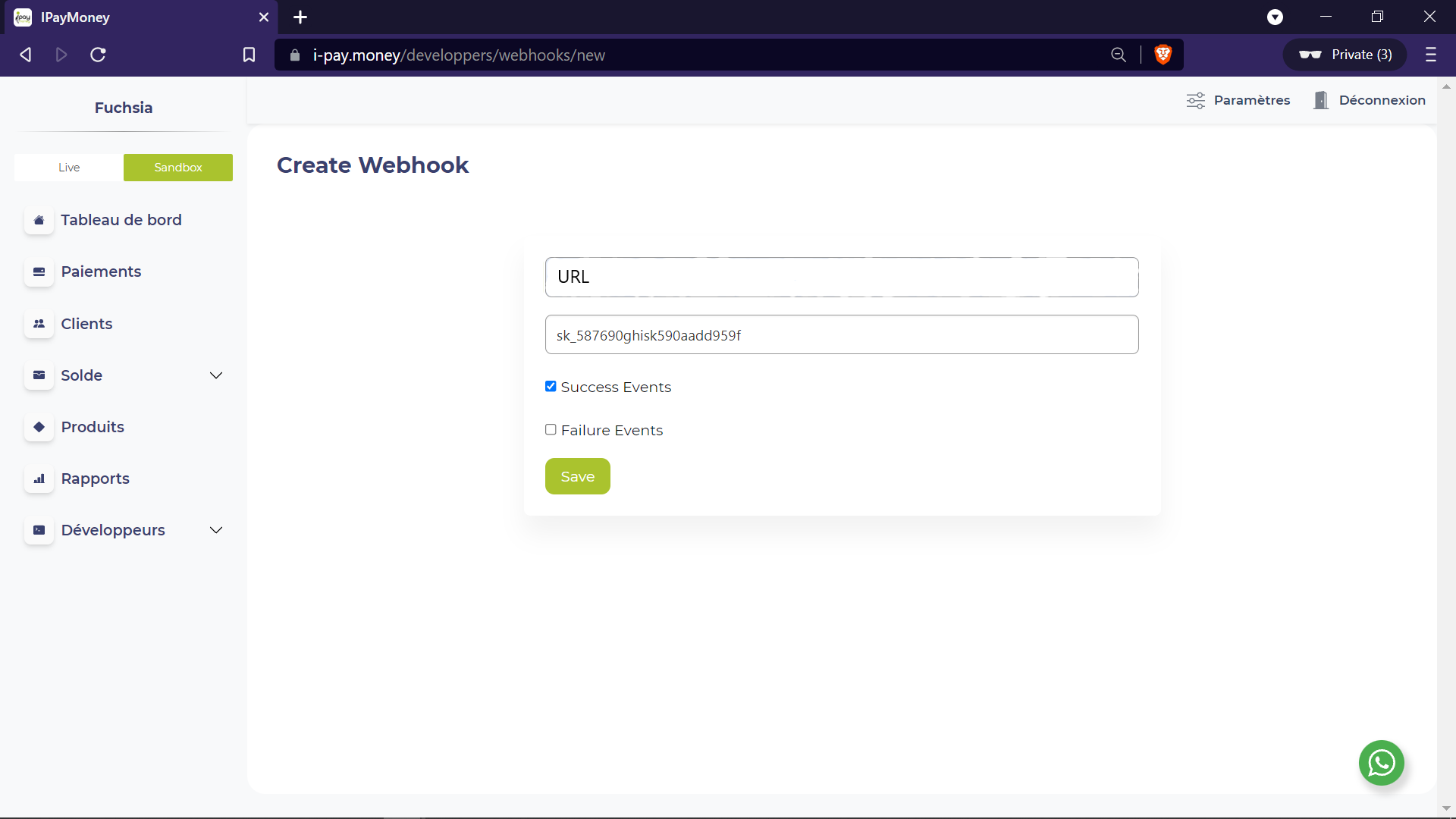The height and width of the screenshot is (819, 1456).
Task: Expand the Solde submenu chevron
Action: tap(216, 375)
